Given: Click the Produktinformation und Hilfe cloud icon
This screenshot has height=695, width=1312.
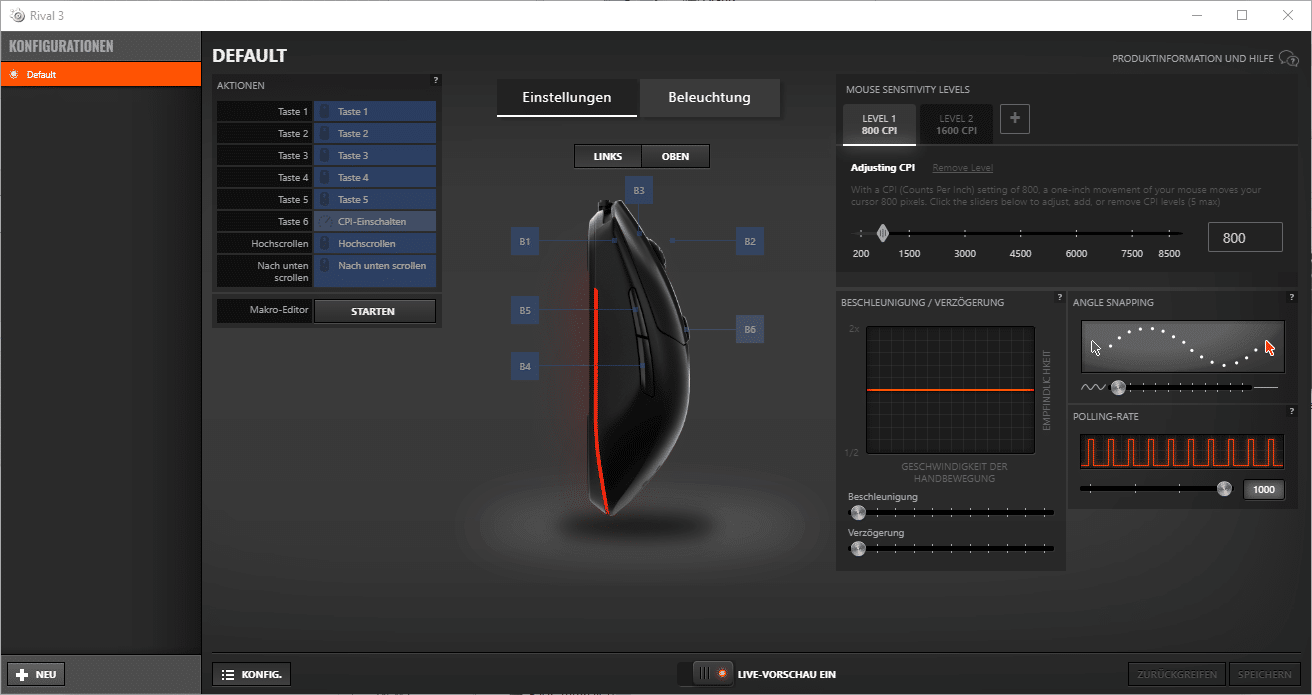Looking at the screenshot, I should pos(1289,58).
